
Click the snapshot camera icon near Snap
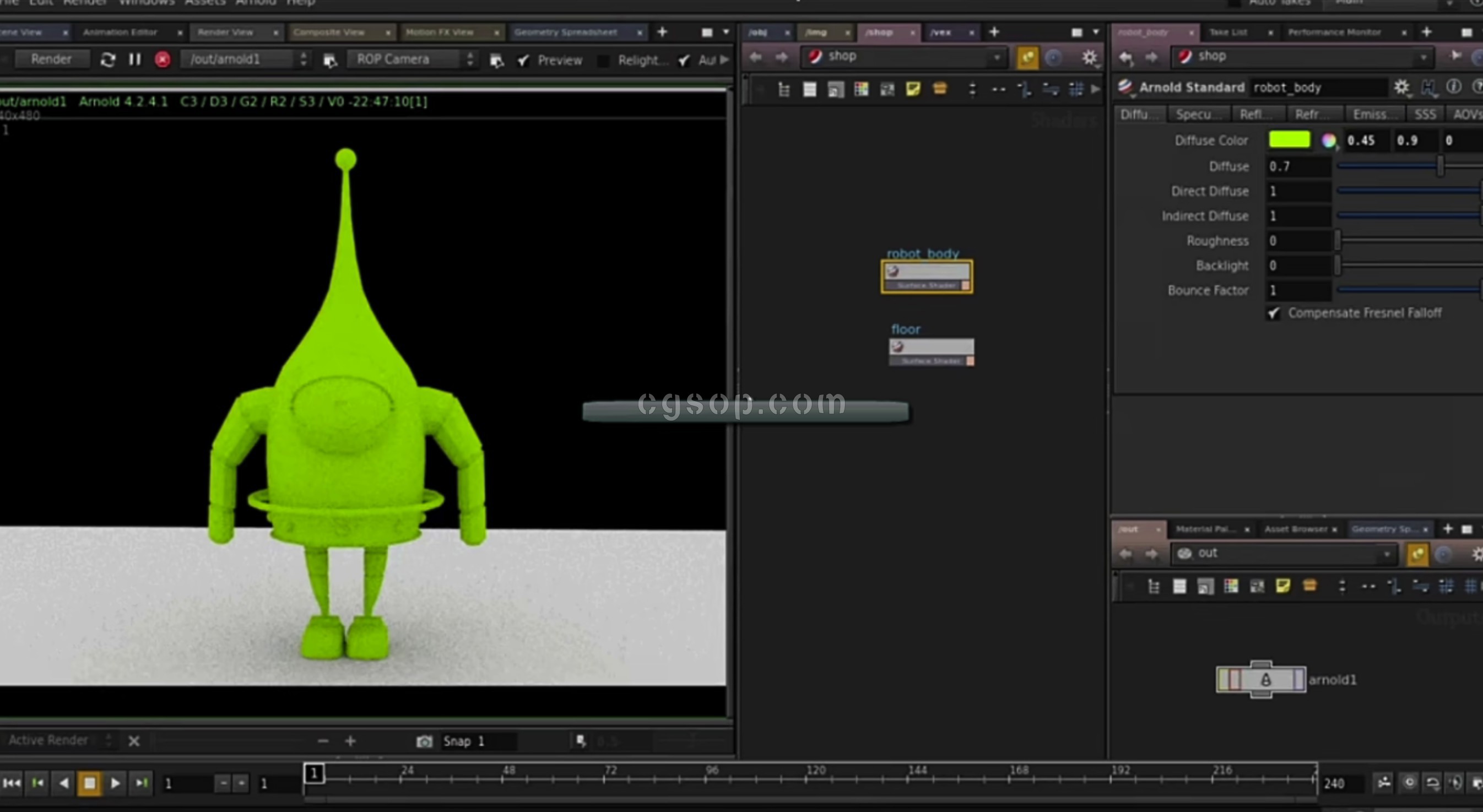point(424,741)
